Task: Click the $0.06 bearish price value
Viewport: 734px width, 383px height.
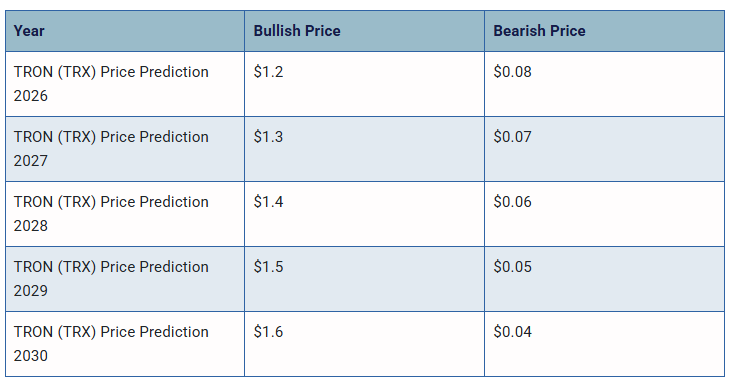Action: (x=513, y=202)
